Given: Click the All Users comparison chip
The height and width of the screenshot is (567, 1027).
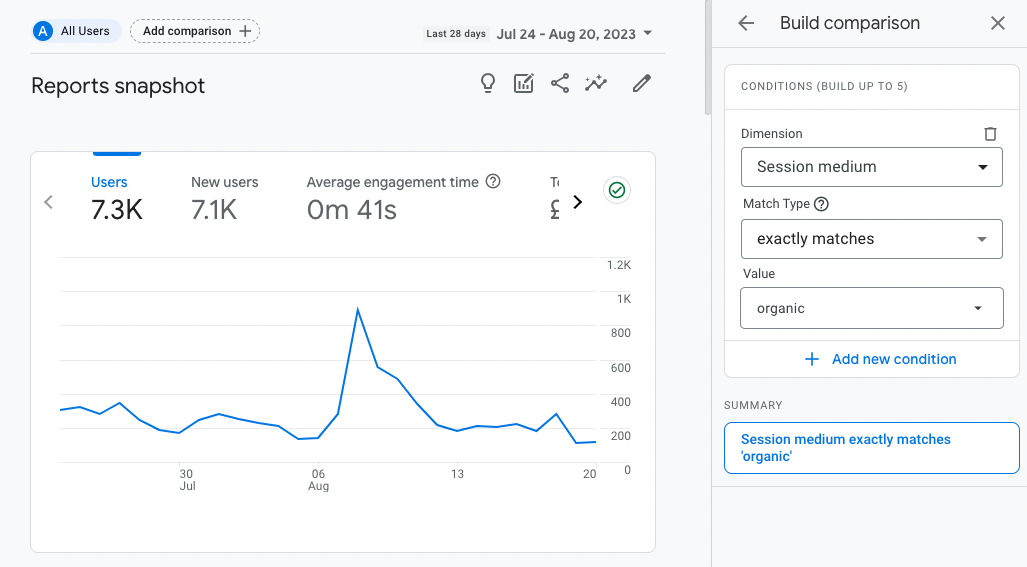Looking at the screenshot, I should pos(75,31).
